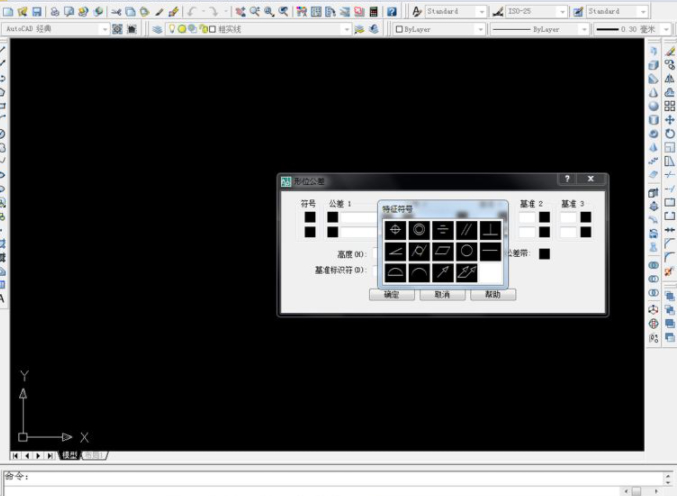Viewport: 677px width, 496px height.
Task: Pick the circular runout arrow symbol
Action: [443, 272]
